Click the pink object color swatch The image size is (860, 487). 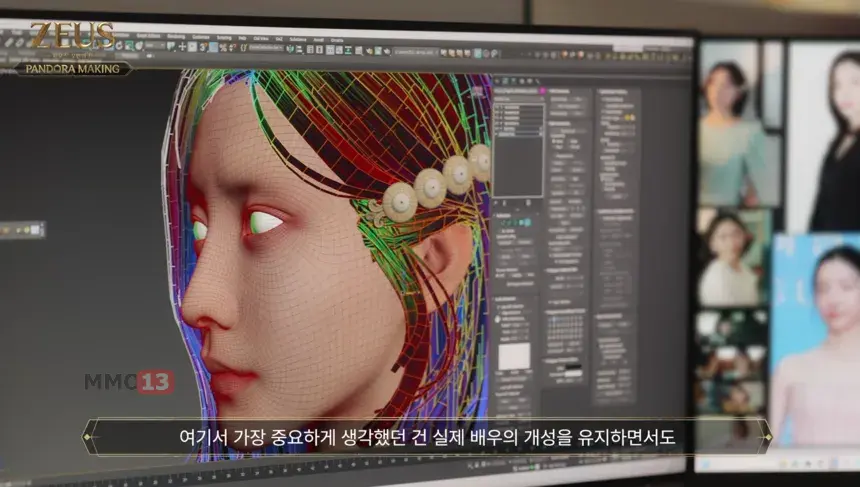[542, 90]
